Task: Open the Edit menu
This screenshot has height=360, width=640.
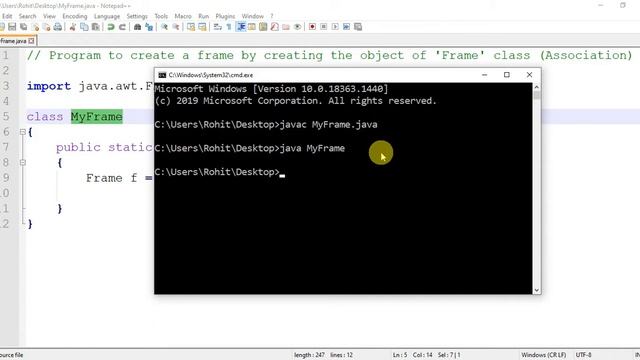Action: (7, 16)
